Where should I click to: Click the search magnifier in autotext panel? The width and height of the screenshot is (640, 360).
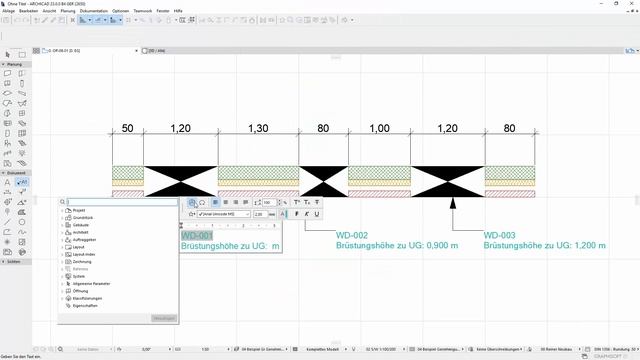tap(62, 202)
